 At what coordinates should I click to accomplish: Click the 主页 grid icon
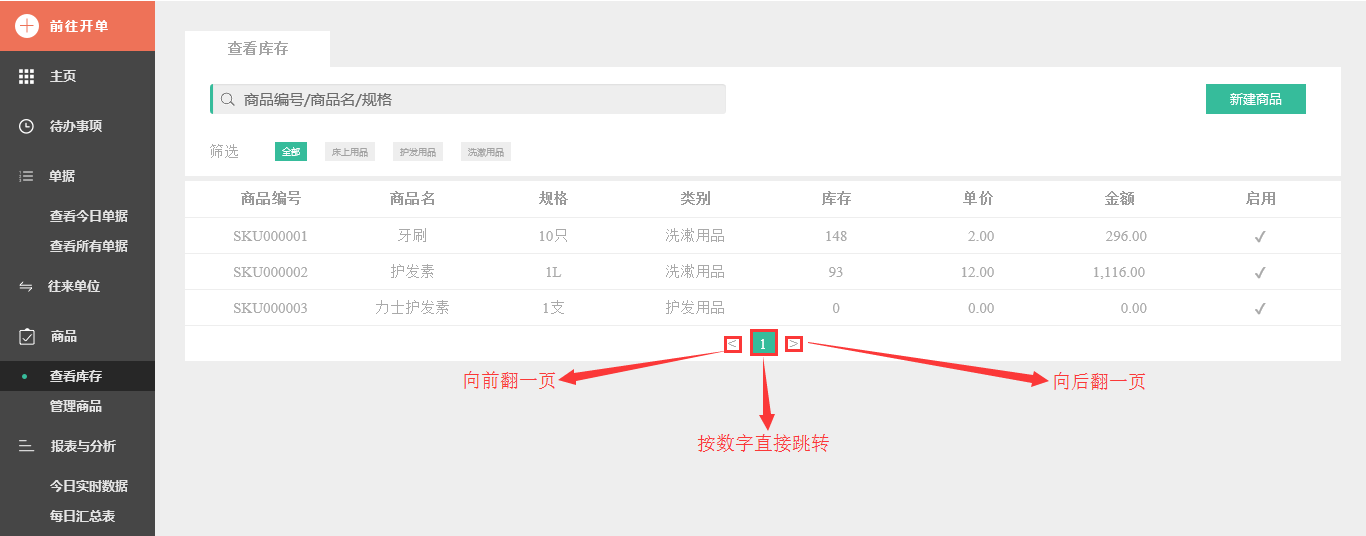pyautogui.click(x=27, y=76)
